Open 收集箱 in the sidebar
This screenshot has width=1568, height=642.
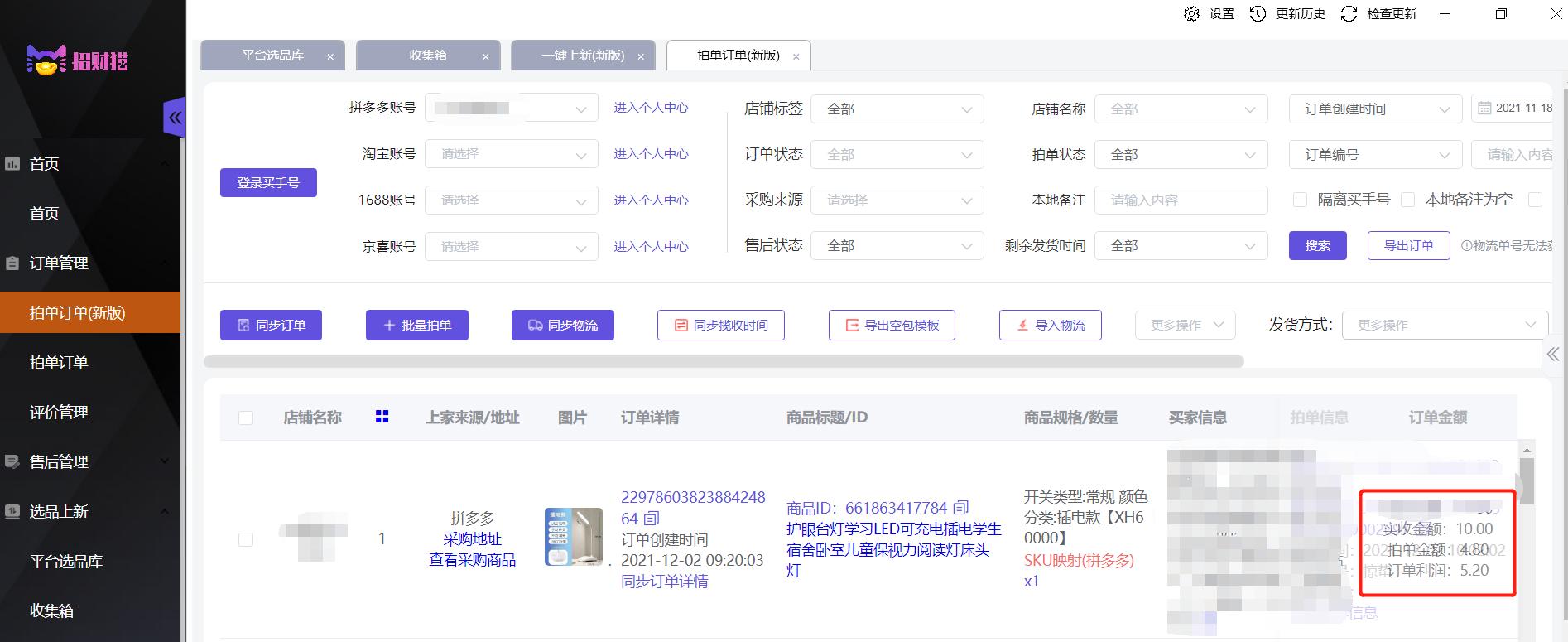51,611
